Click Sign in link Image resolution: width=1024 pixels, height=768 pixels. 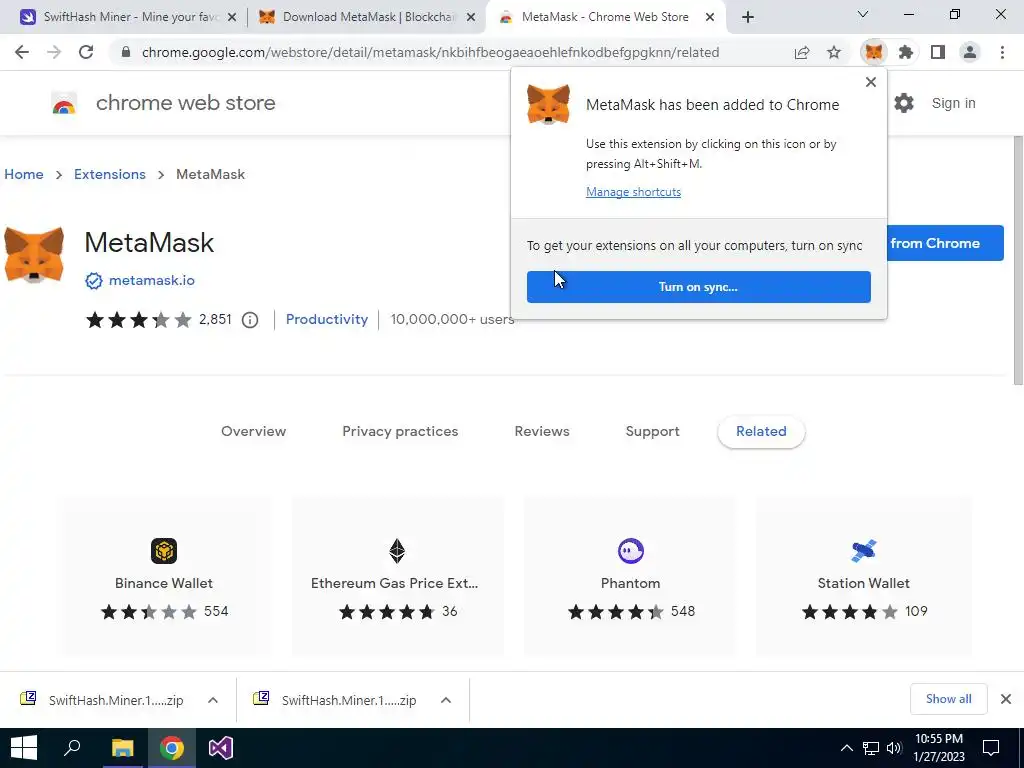point(953,103)
